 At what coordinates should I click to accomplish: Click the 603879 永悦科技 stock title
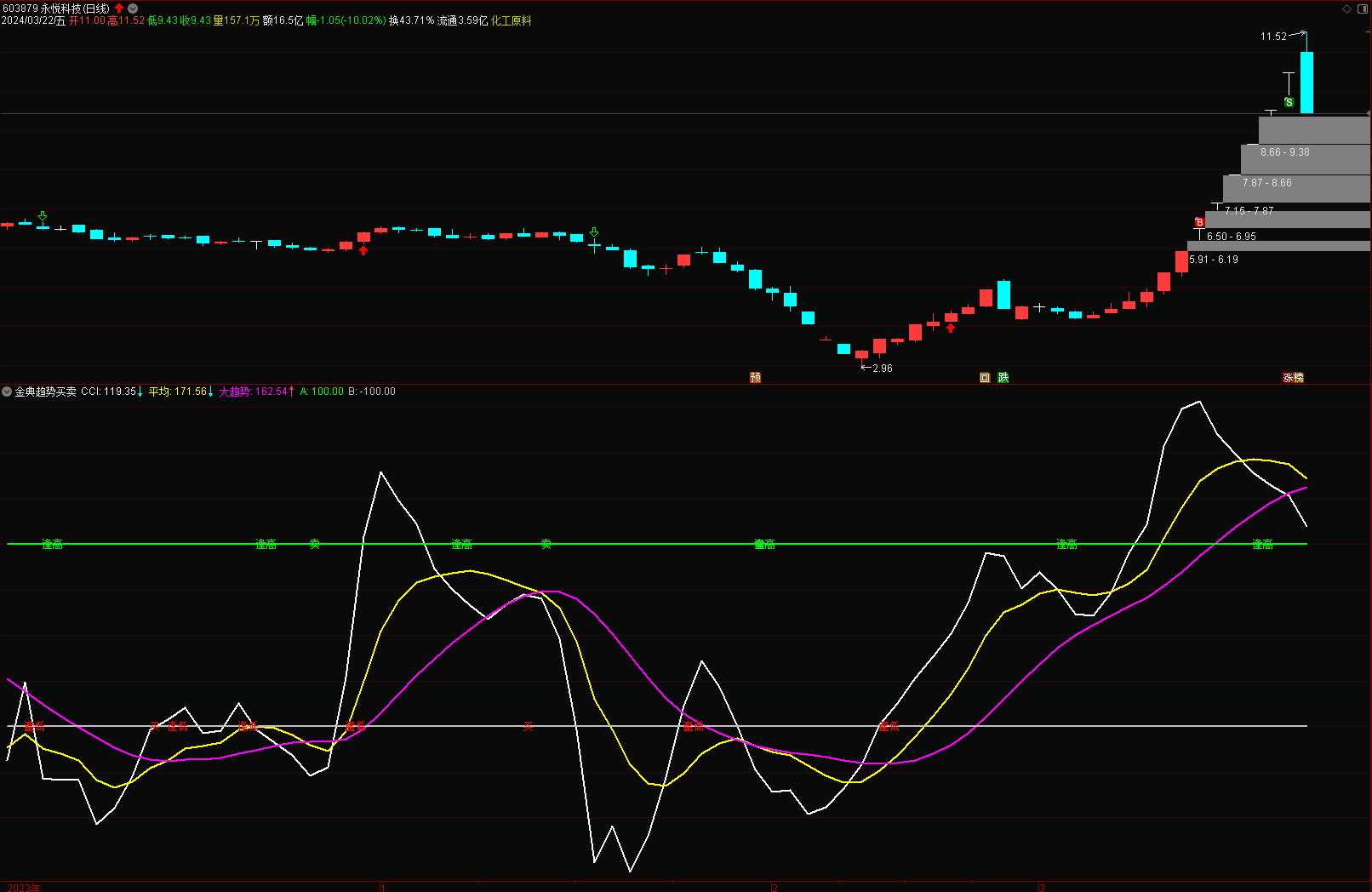(55, 9)
